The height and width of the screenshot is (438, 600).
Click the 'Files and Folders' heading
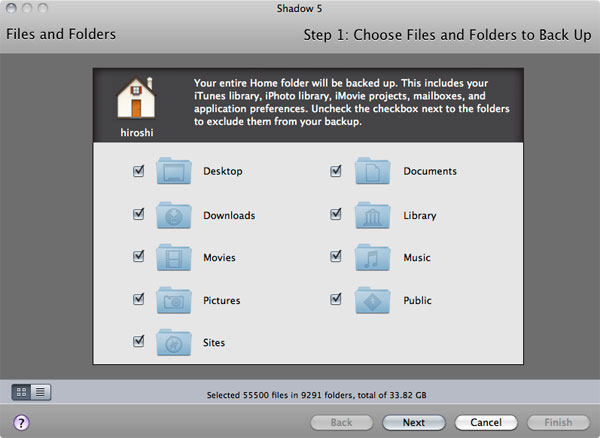click(61, 34)
